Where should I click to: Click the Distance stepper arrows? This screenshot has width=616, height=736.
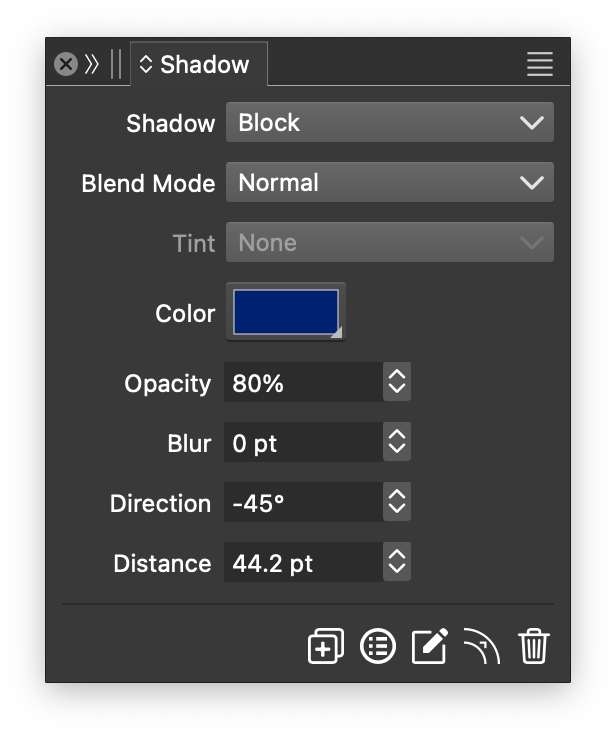pos(397,563)
